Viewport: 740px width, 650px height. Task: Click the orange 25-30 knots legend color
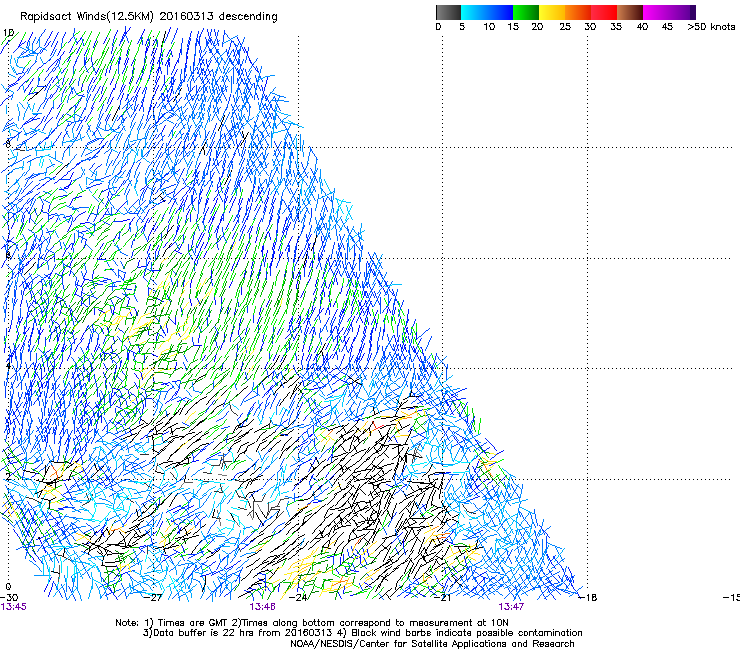click(x=578, y=12)
